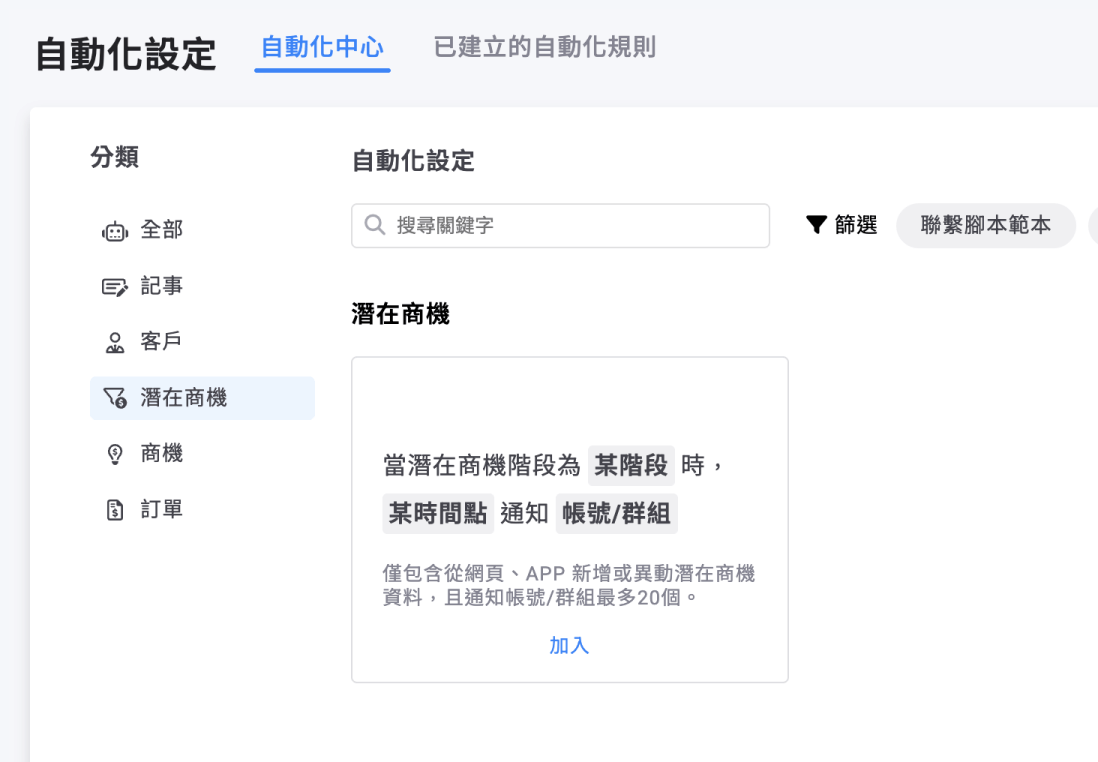Open the 篩選 filter icon
Image resolution: width=1098 pixels, height=762 pixels.
816,225
